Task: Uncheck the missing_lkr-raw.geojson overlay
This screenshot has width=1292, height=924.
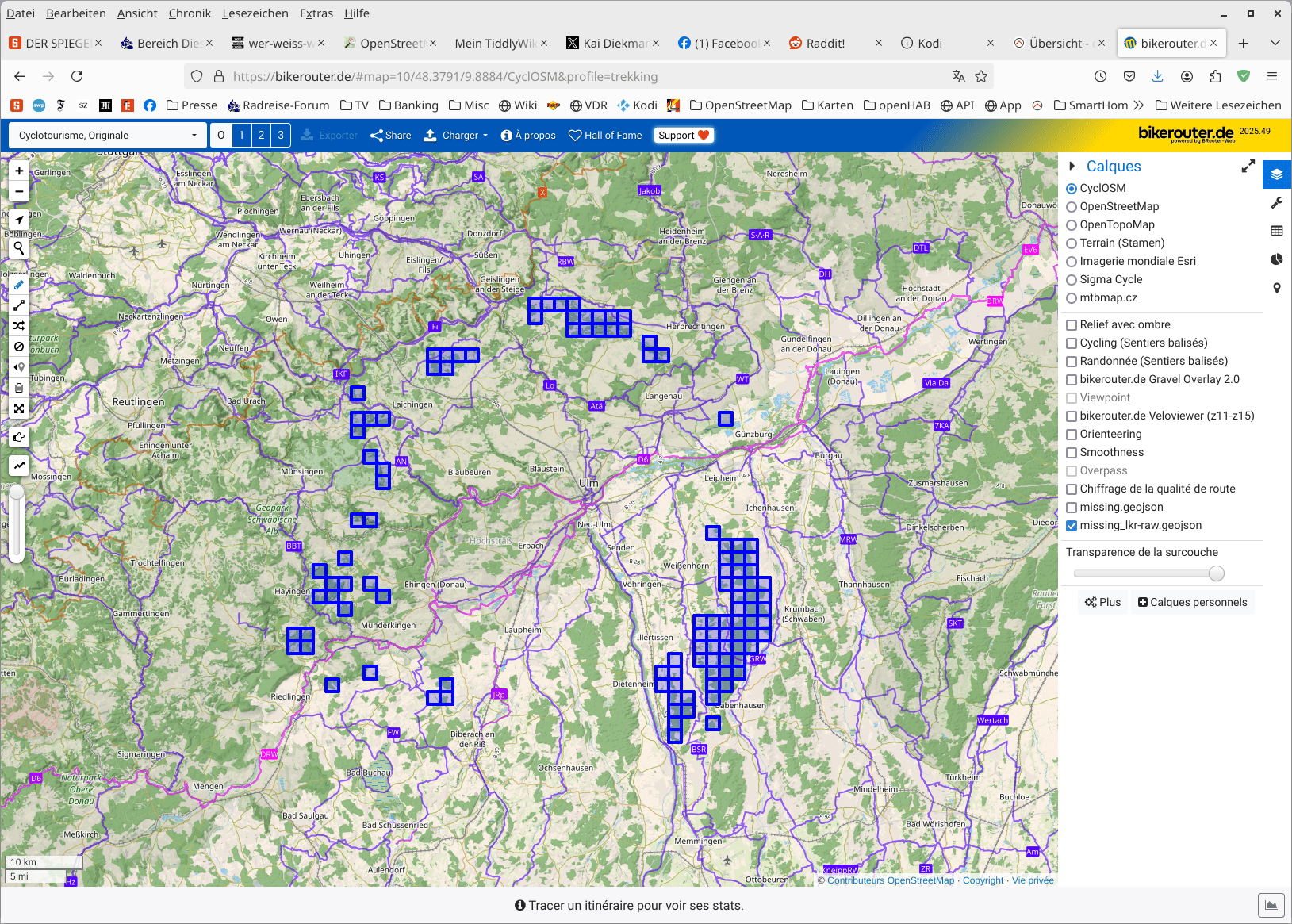Action: tap(1072, 526)
